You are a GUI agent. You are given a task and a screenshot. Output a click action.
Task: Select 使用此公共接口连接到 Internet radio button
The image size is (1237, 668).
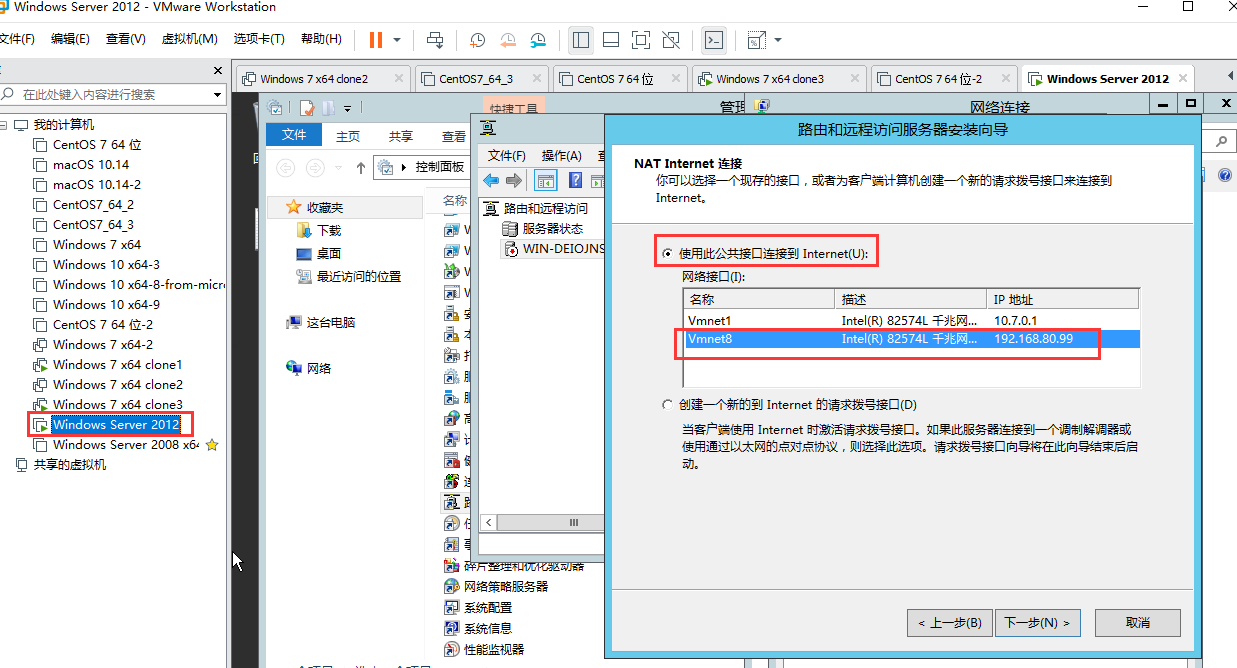(x=668, y=254)
